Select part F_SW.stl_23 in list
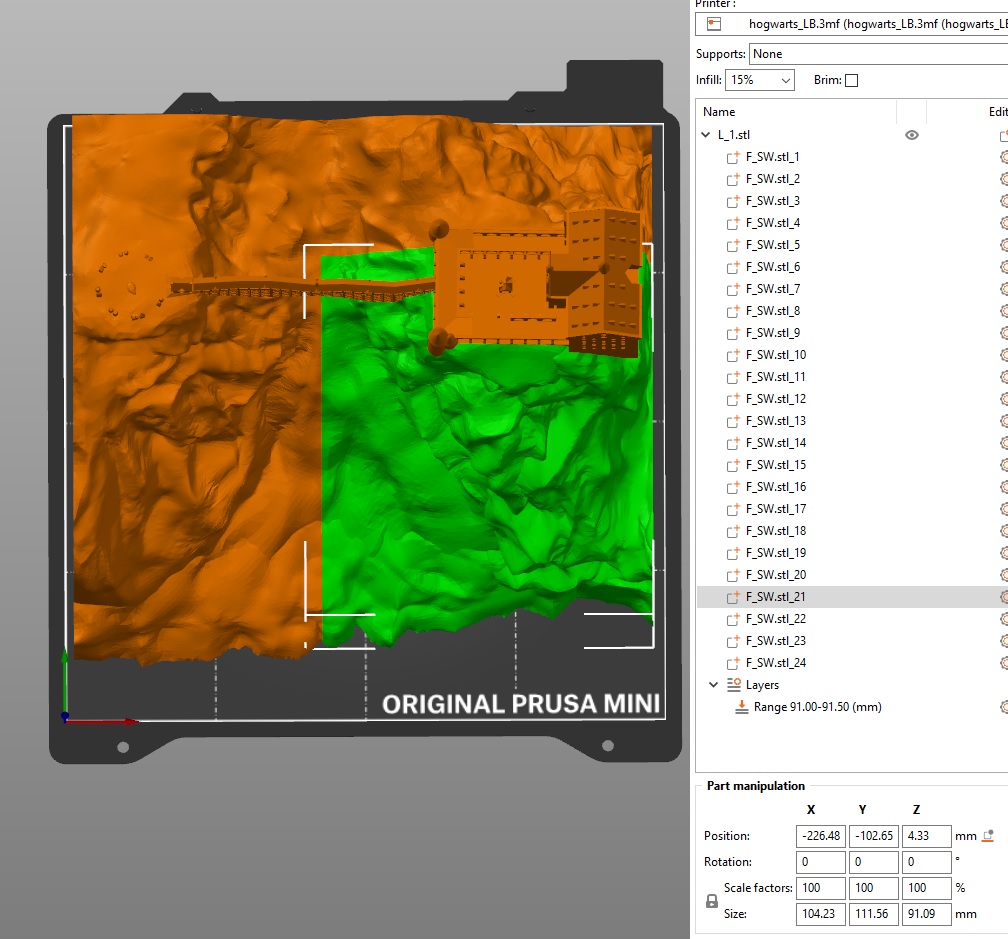 (852, 641)
